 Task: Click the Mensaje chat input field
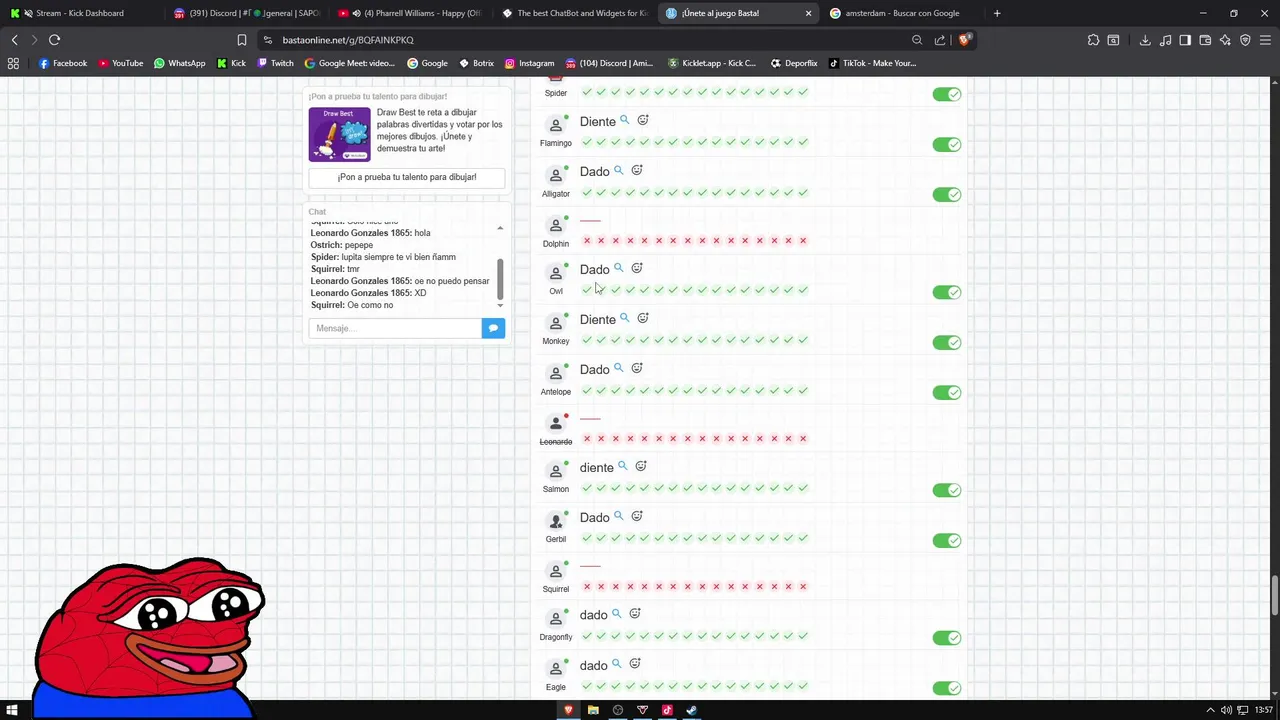395,328
